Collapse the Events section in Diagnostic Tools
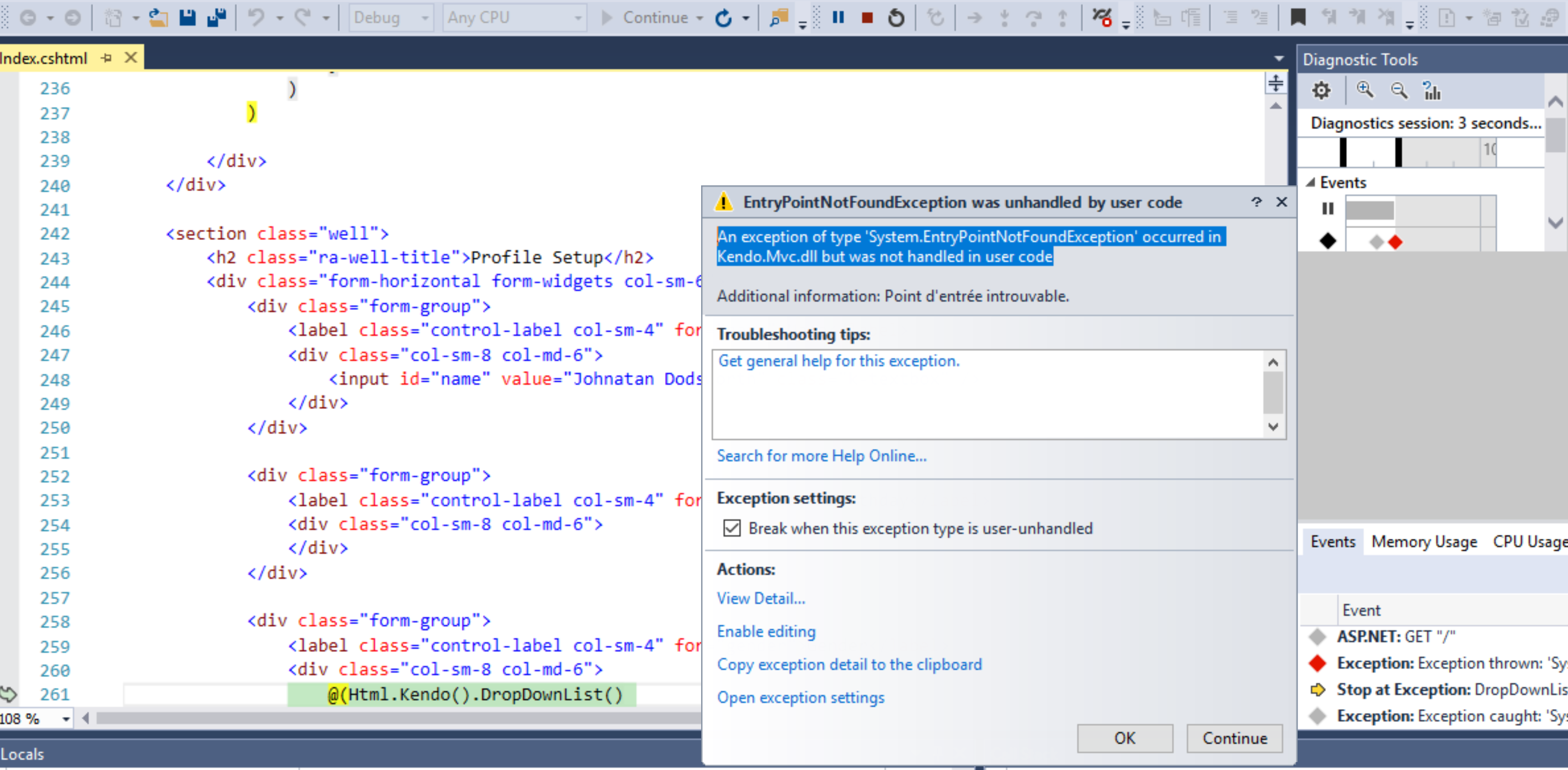The width and height of the screenshot is (1568, 770). coord(1310,182)
